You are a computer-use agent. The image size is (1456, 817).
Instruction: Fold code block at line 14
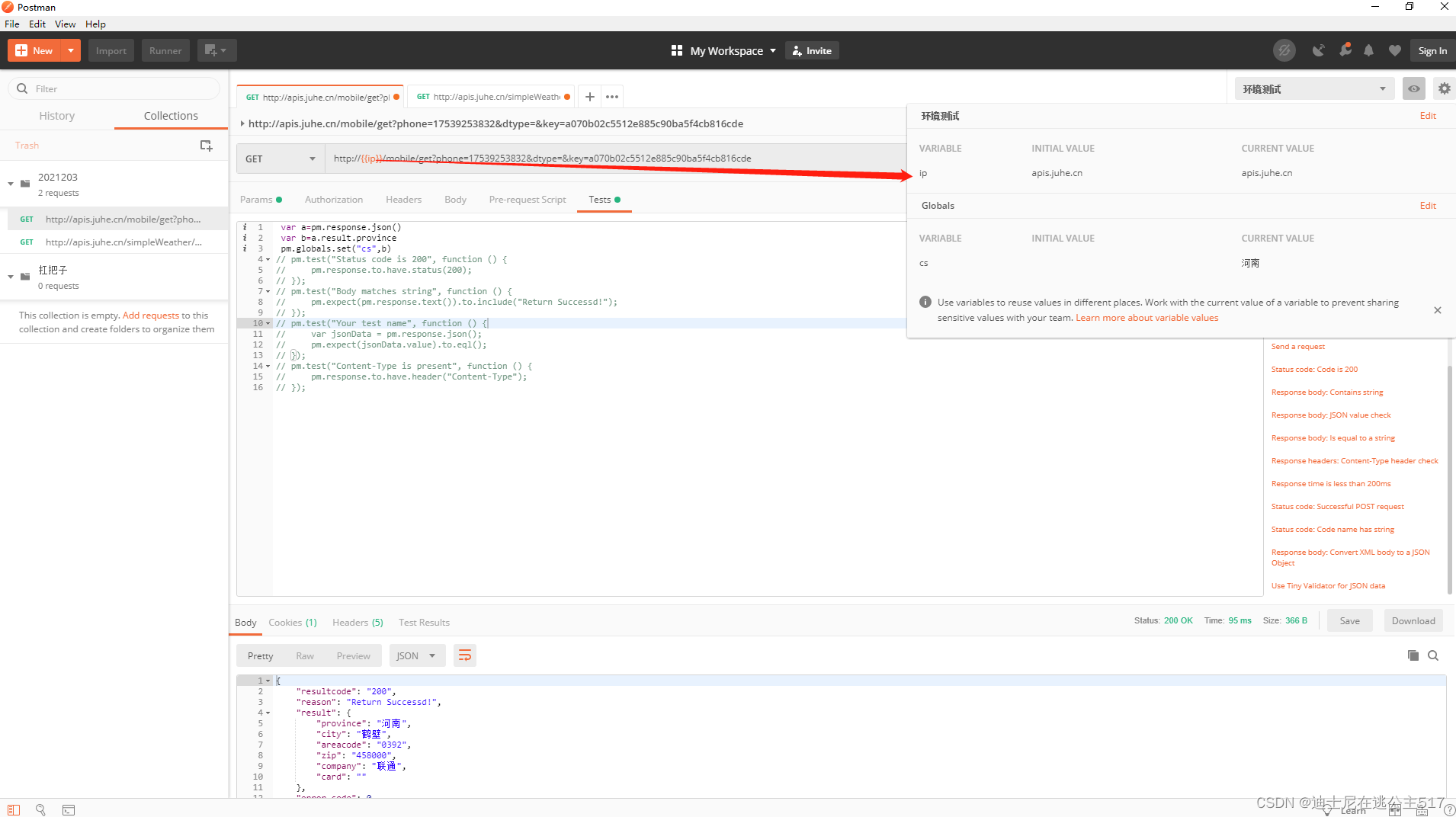click(x=268, y=366)
